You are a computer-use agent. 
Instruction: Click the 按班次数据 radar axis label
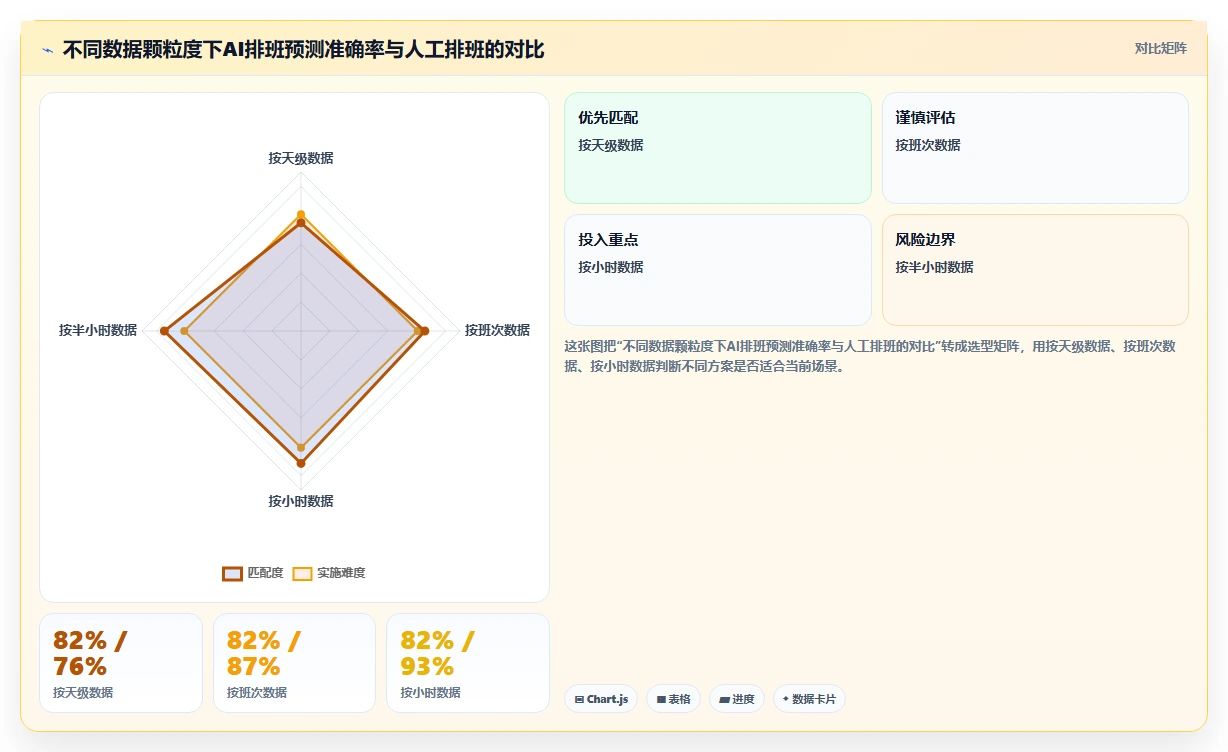[x=497, y=330]
